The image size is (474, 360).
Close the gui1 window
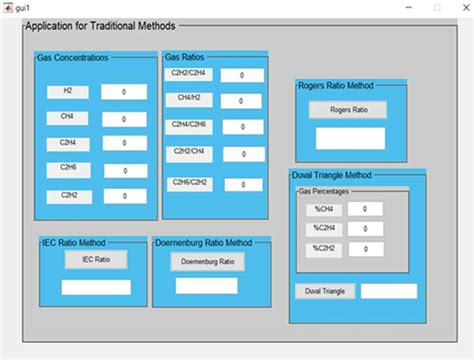[x=466, y=7]
